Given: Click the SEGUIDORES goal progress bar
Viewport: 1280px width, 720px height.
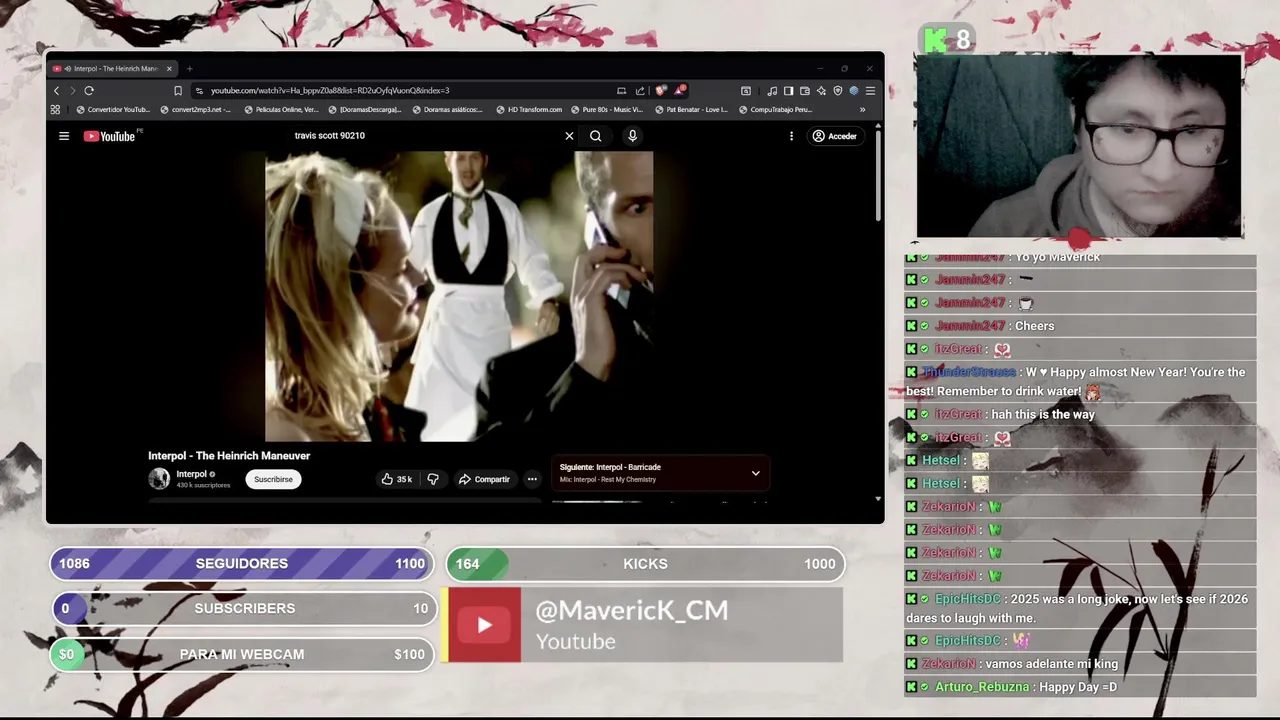Looking at the screenshot, I should pos(242,564).
